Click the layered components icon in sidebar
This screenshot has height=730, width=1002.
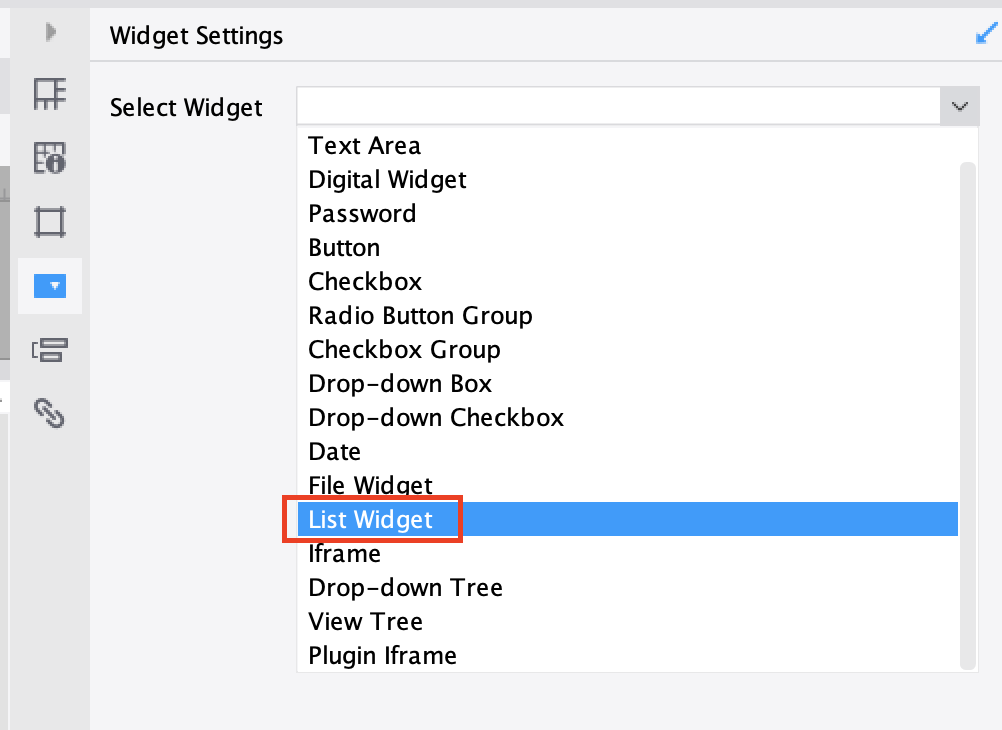[x=49, y=350]
